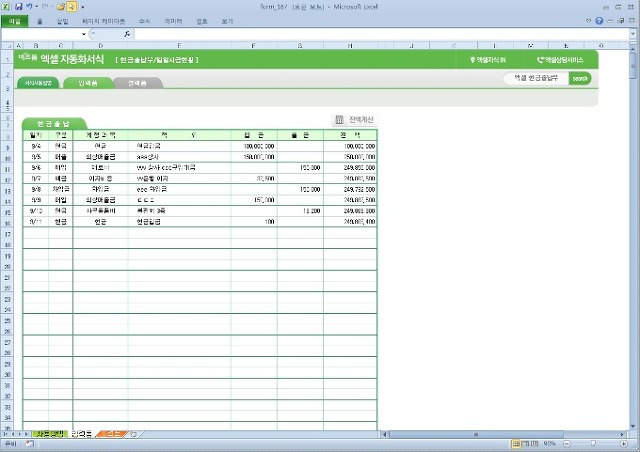Click the 9/11 date cell
Image resolution: width=640 pixels, height=452 pixels.
[x=36, y=222]
